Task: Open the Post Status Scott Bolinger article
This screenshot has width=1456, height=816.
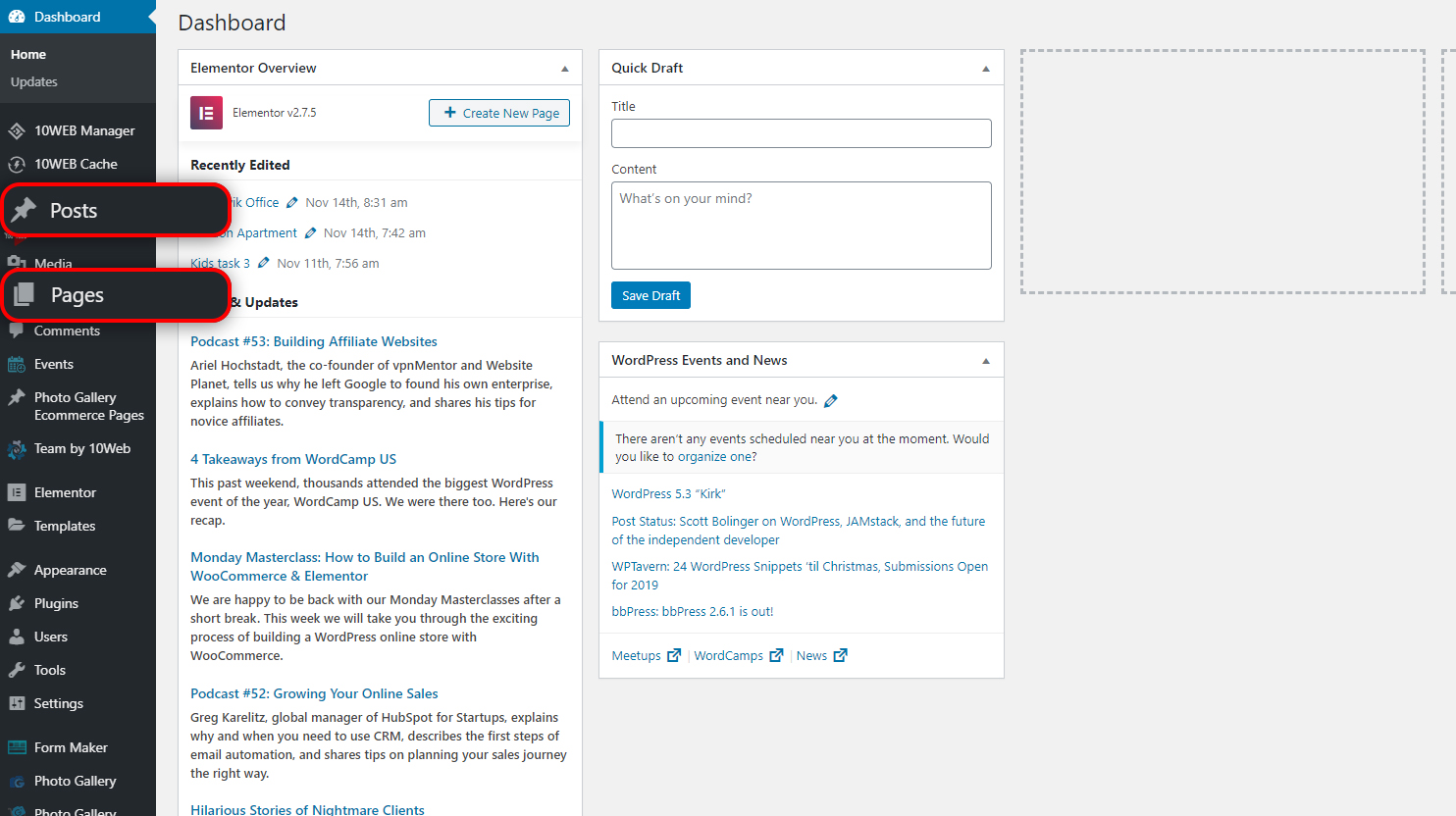Action: click(799, 531)
